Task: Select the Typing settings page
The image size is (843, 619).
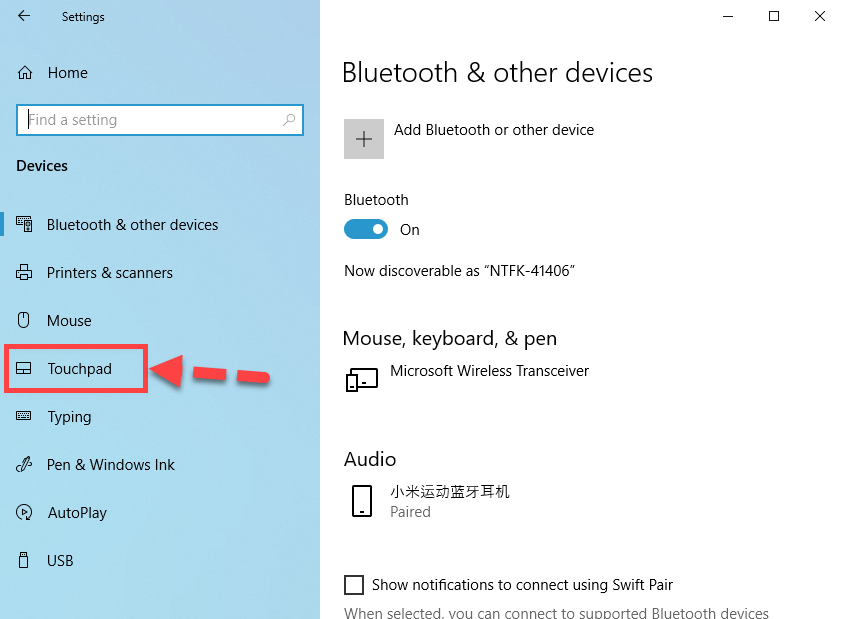Action: (x=69, y=417)
